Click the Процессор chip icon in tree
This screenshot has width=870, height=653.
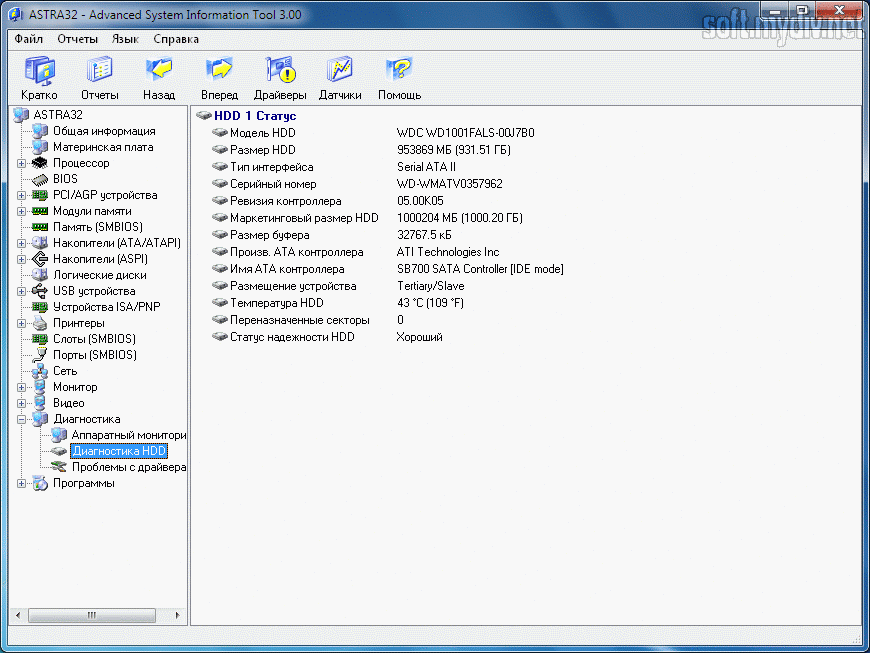pyautogui.click(x=39, y=163)
